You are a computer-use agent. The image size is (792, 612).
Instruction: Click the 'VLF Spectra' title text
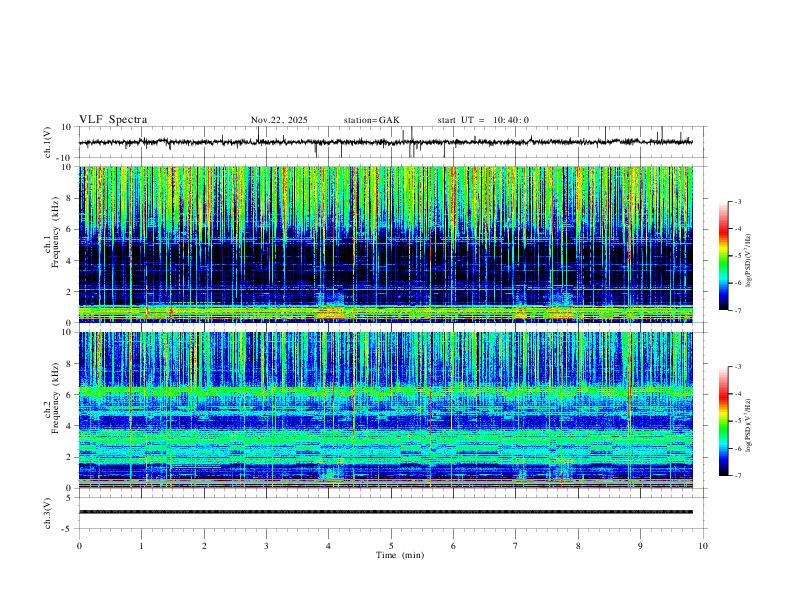click(113, 120)
